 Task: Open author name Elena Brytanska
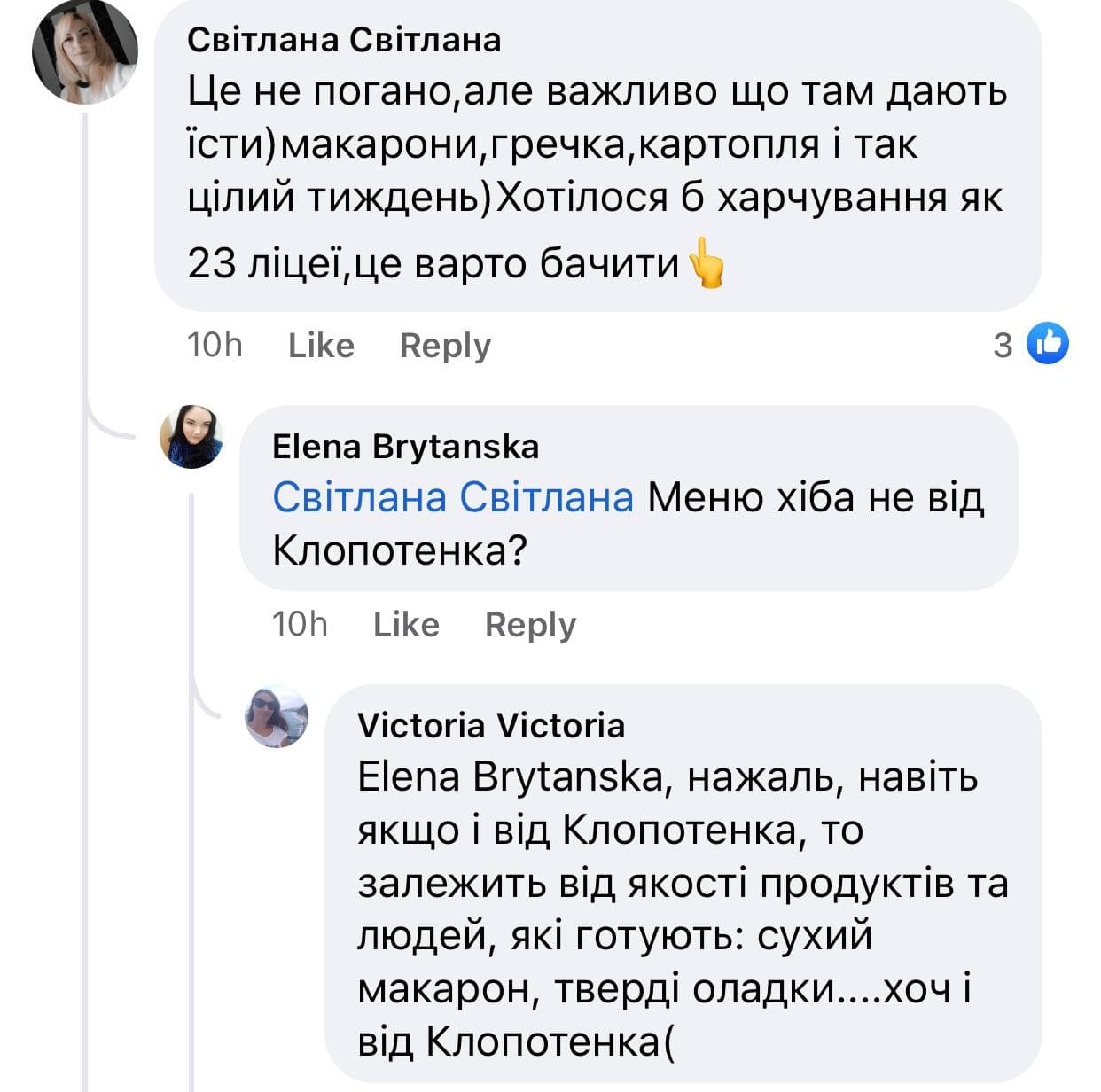[x=405, y=447]
